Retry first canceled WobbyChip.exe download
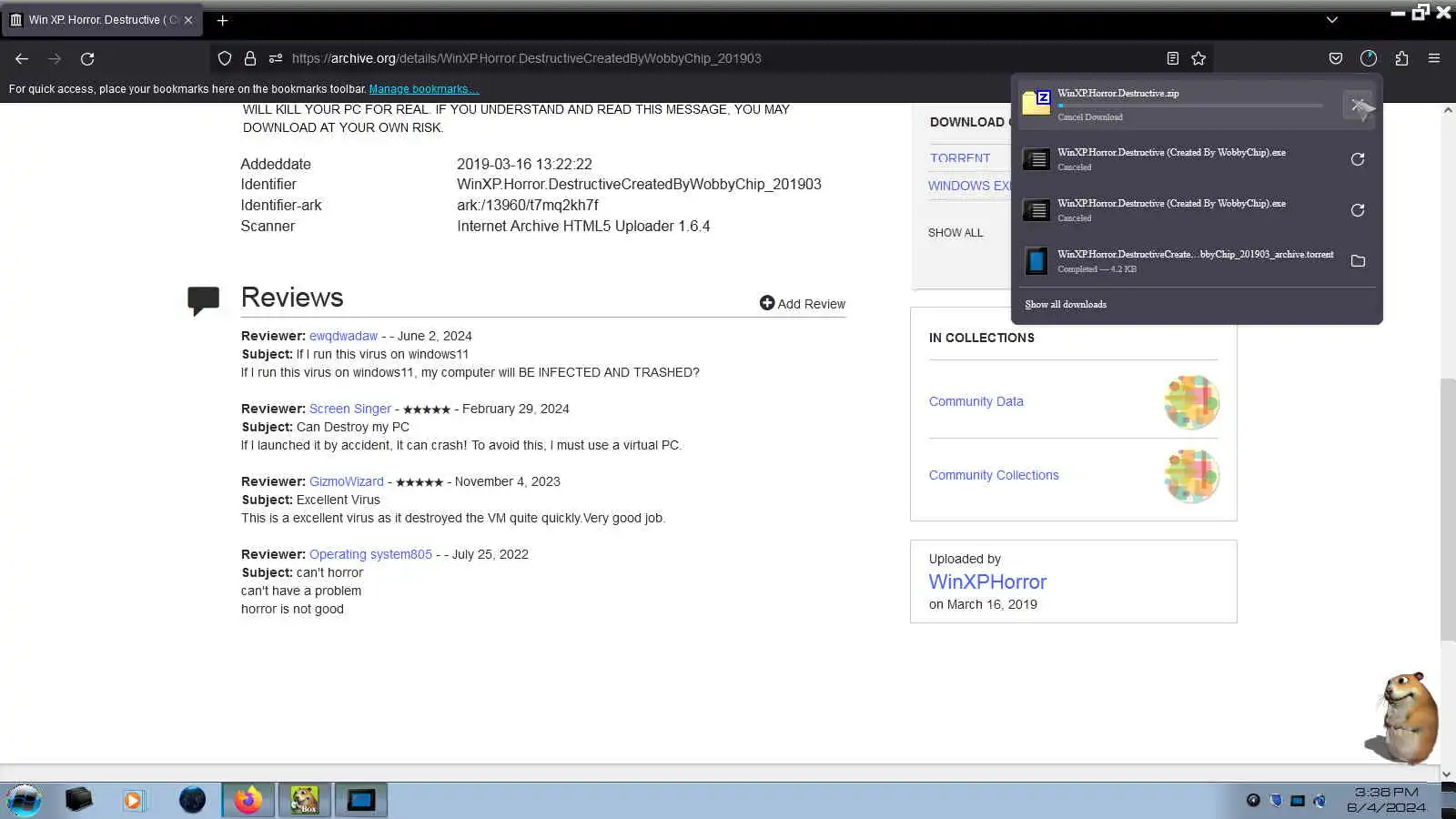 [x=1358, y=159]
